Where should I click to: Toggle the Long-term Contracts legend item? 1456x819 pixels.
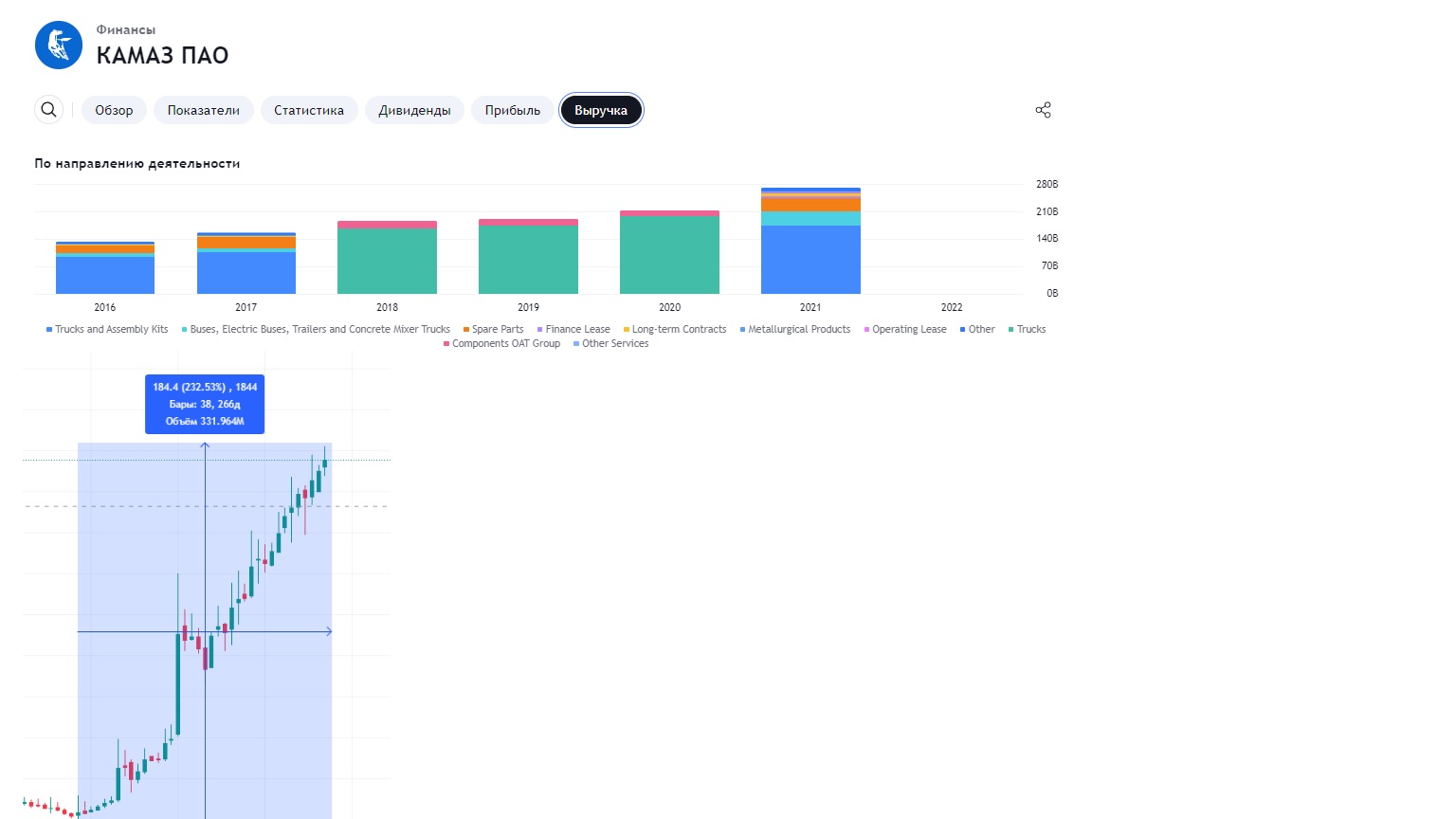(x=675, y=329)
